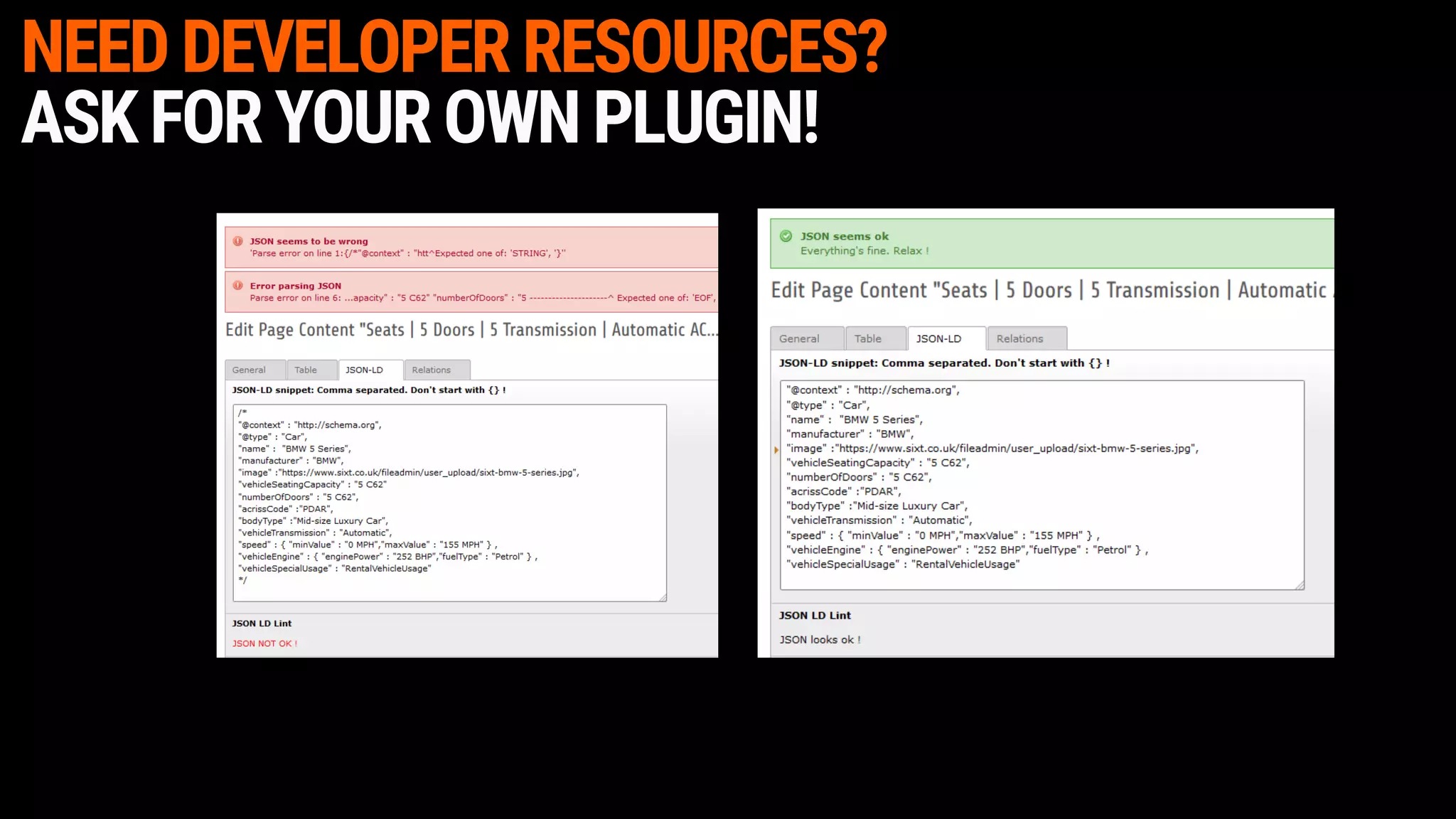Open General tab in right JSON-ok panel
The width and height of the screenshot is (1456, 819).
pyautogui.click(x=807, y=338)
